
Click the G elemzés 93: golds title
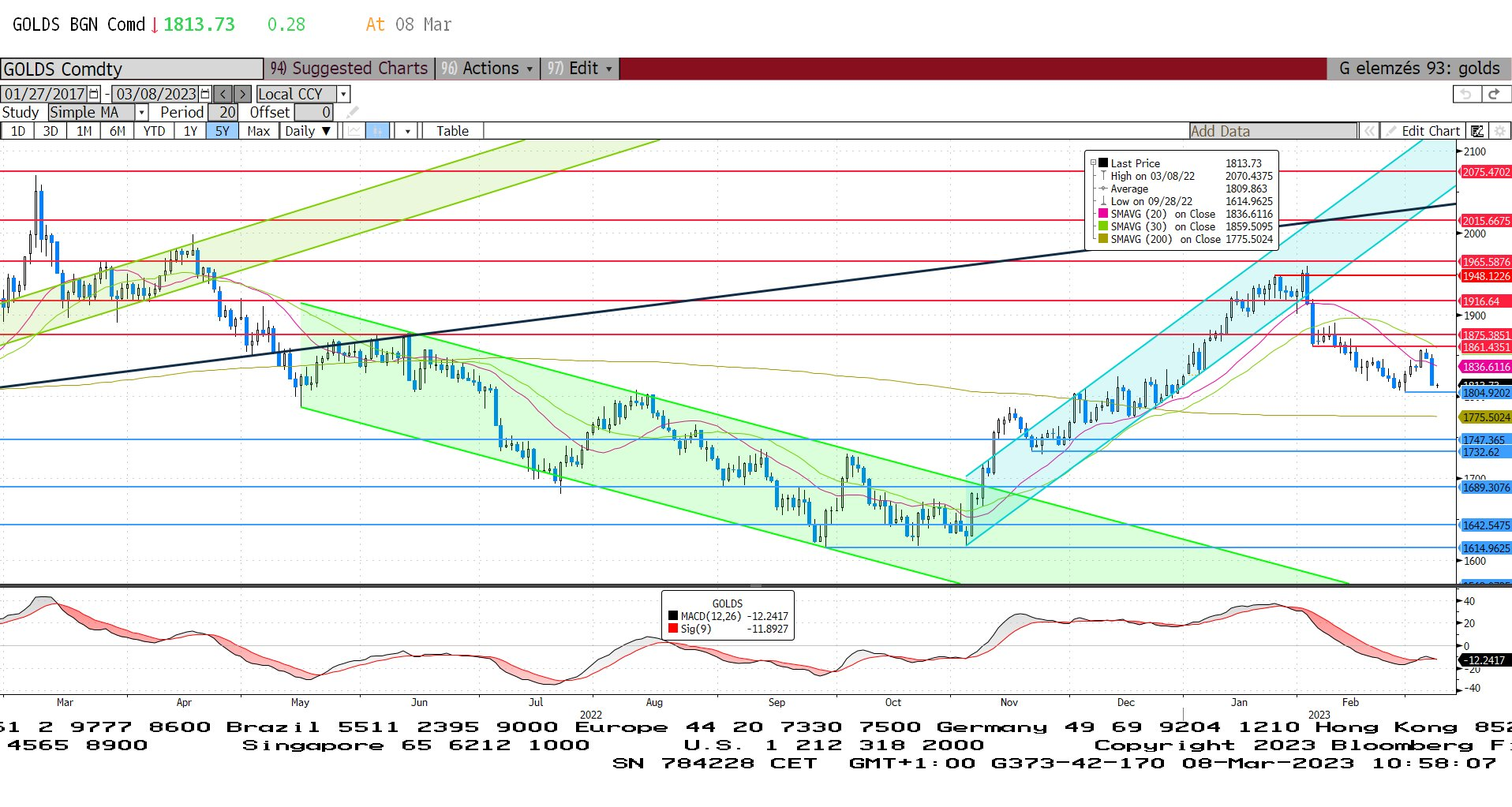point(1419,69)
